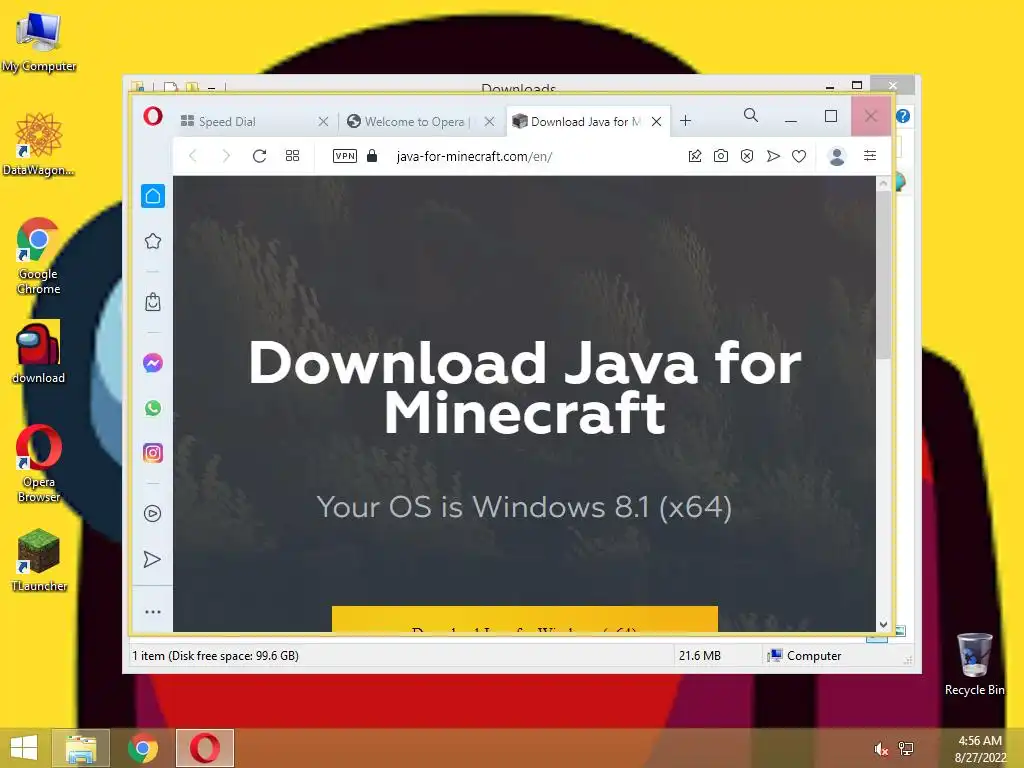
Task: Select My Computer desktop icon
Action: [x=39, y=42]
